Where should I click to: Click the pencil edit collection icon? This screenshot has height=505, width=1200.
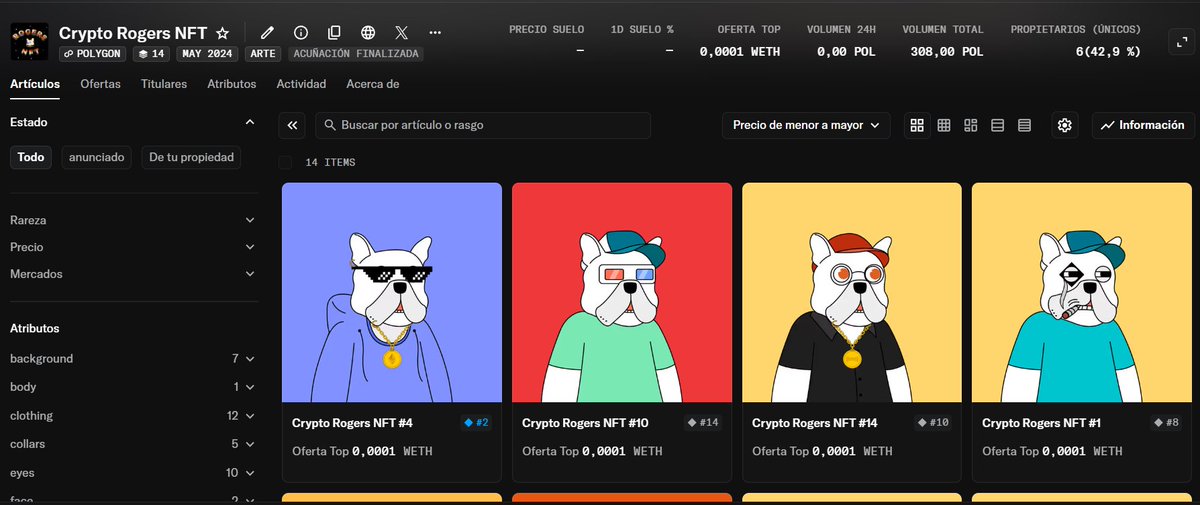(x=267, y=33)
